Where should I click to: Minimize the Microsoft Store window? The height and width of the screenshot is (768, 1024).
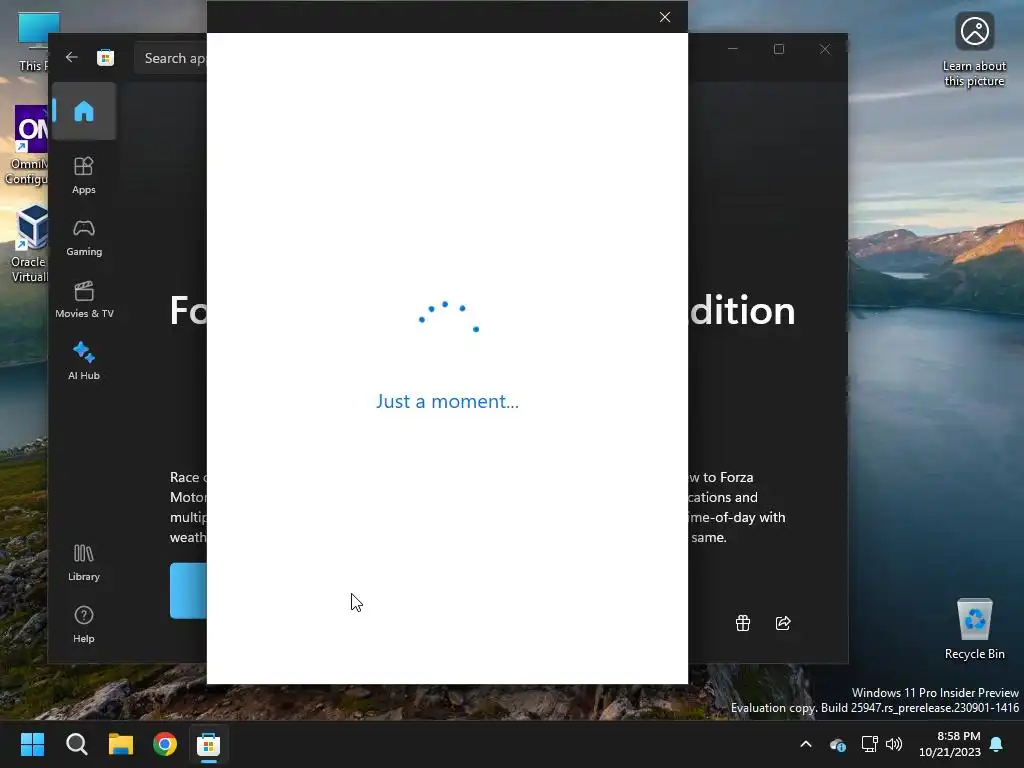[733, 49]
